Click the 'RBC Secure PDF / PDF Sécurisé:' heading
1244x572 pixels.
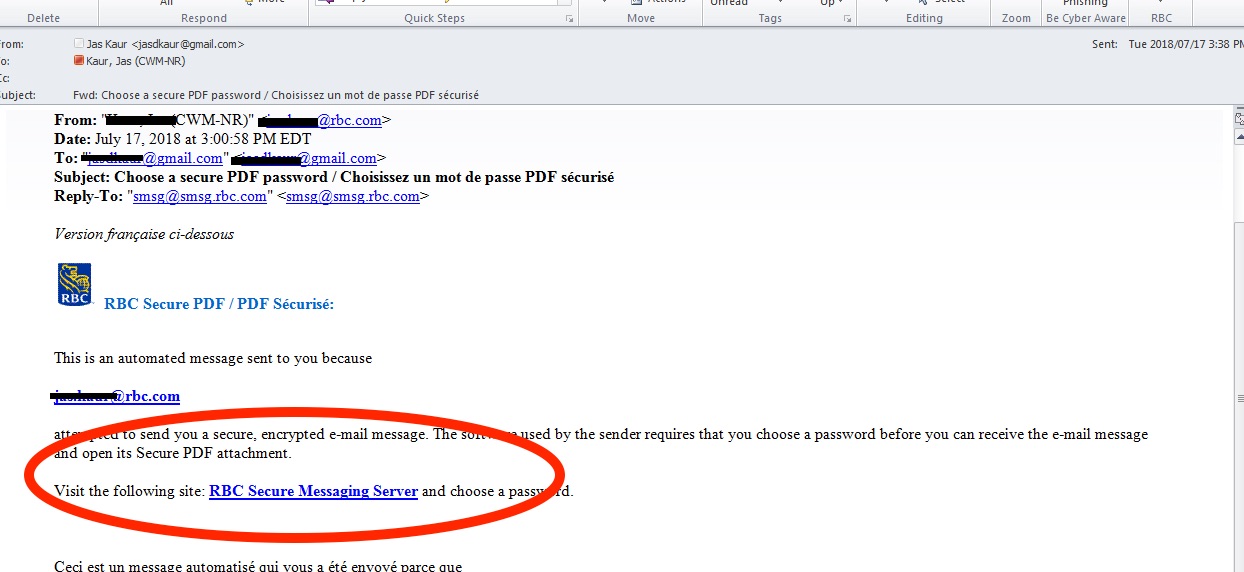pyautogui.click(x=219, y=304)
